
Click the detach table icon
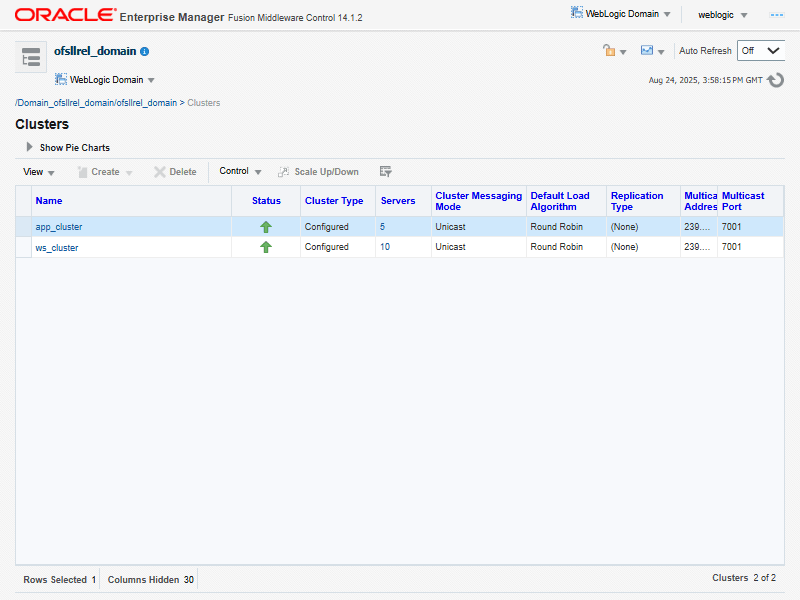pos(386,172)
